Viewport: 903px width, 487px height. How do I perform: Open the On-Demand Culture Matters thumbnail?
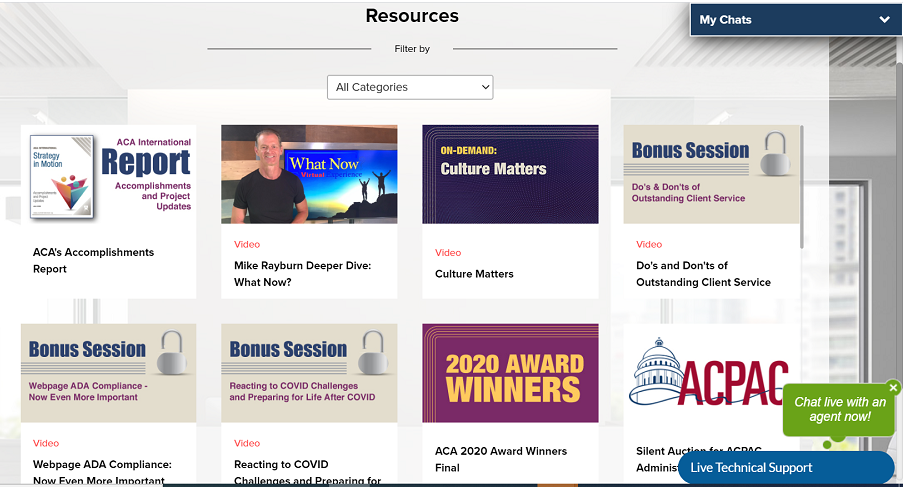(510, 174)
